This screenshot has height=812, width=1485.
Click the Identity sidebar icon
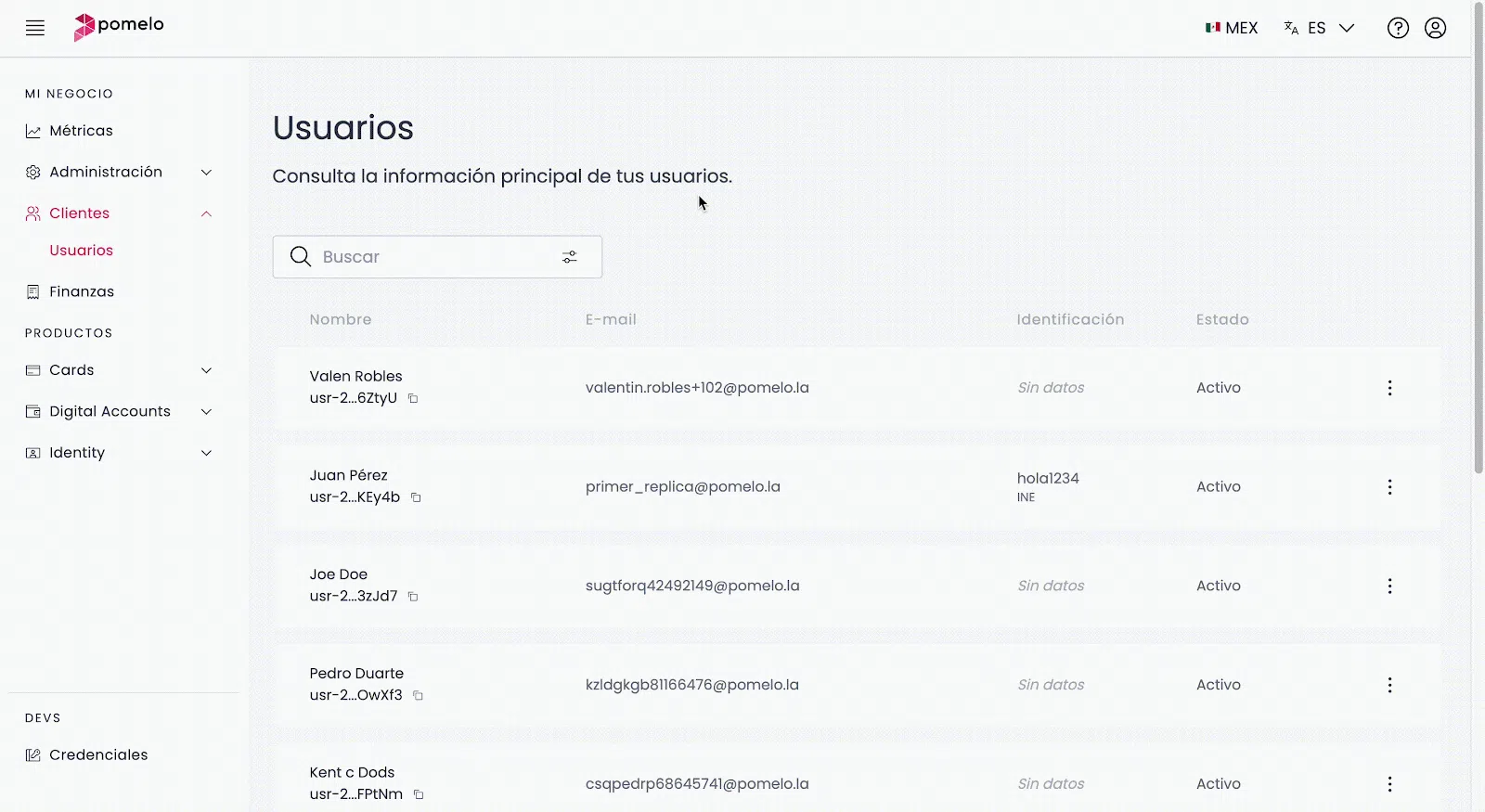tap(33, 453)
